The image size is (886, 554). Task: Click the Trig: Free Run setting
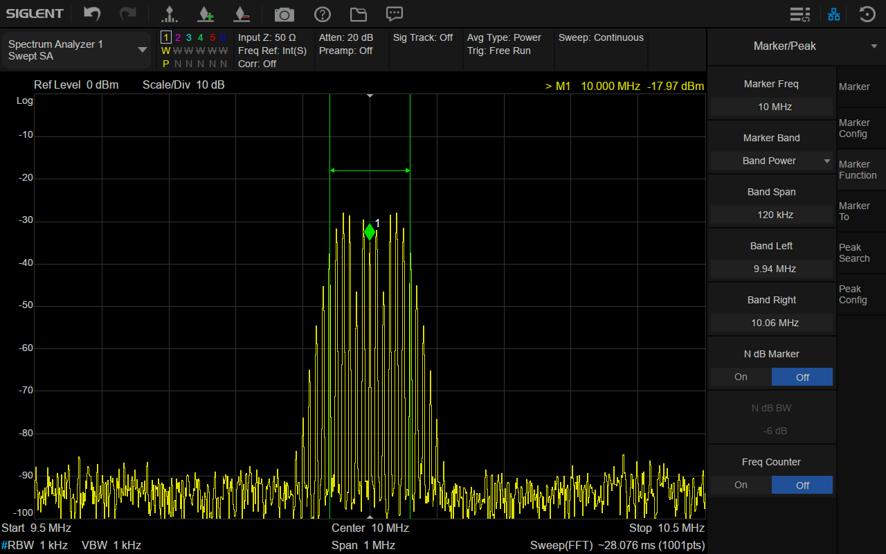click(499, 51)
